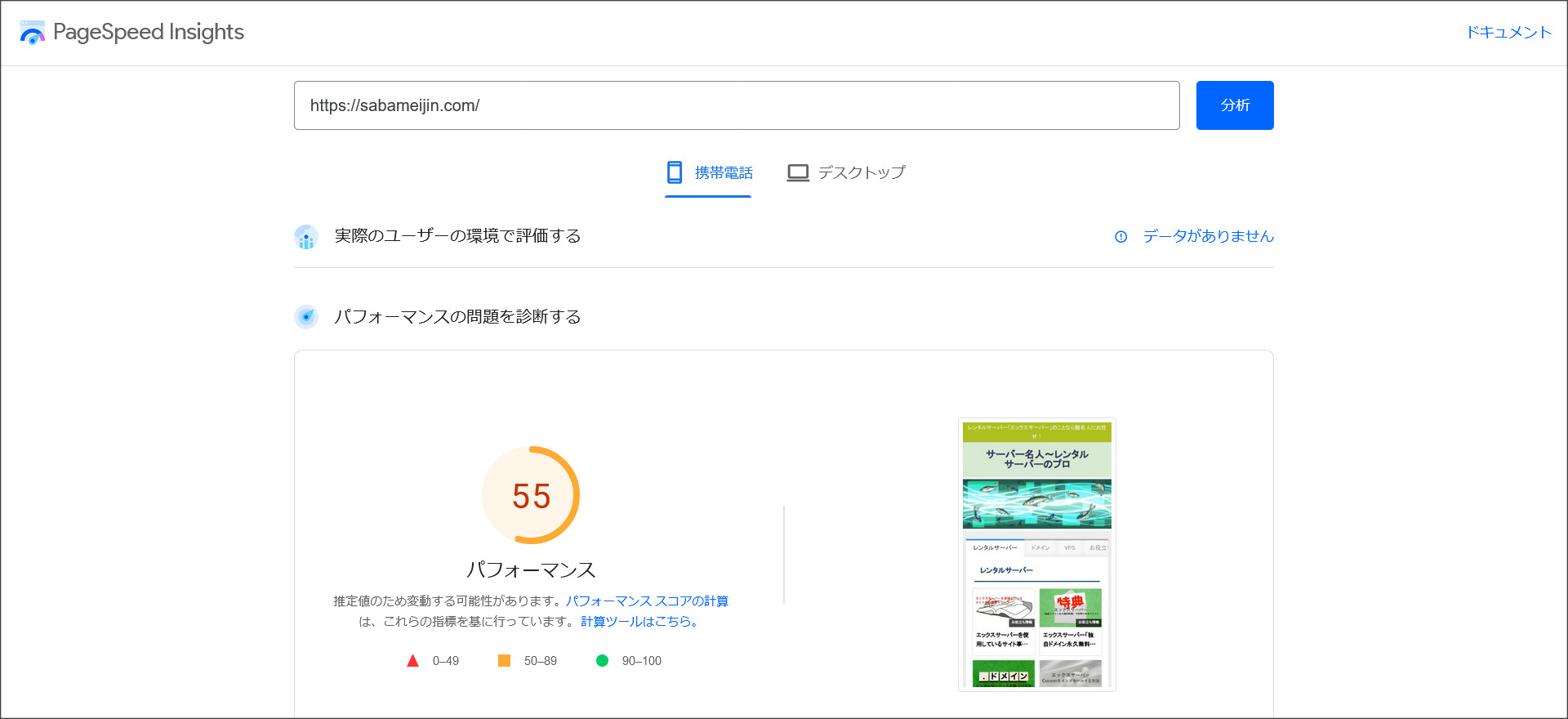Click the desktop laptop icon

point(798,173)
